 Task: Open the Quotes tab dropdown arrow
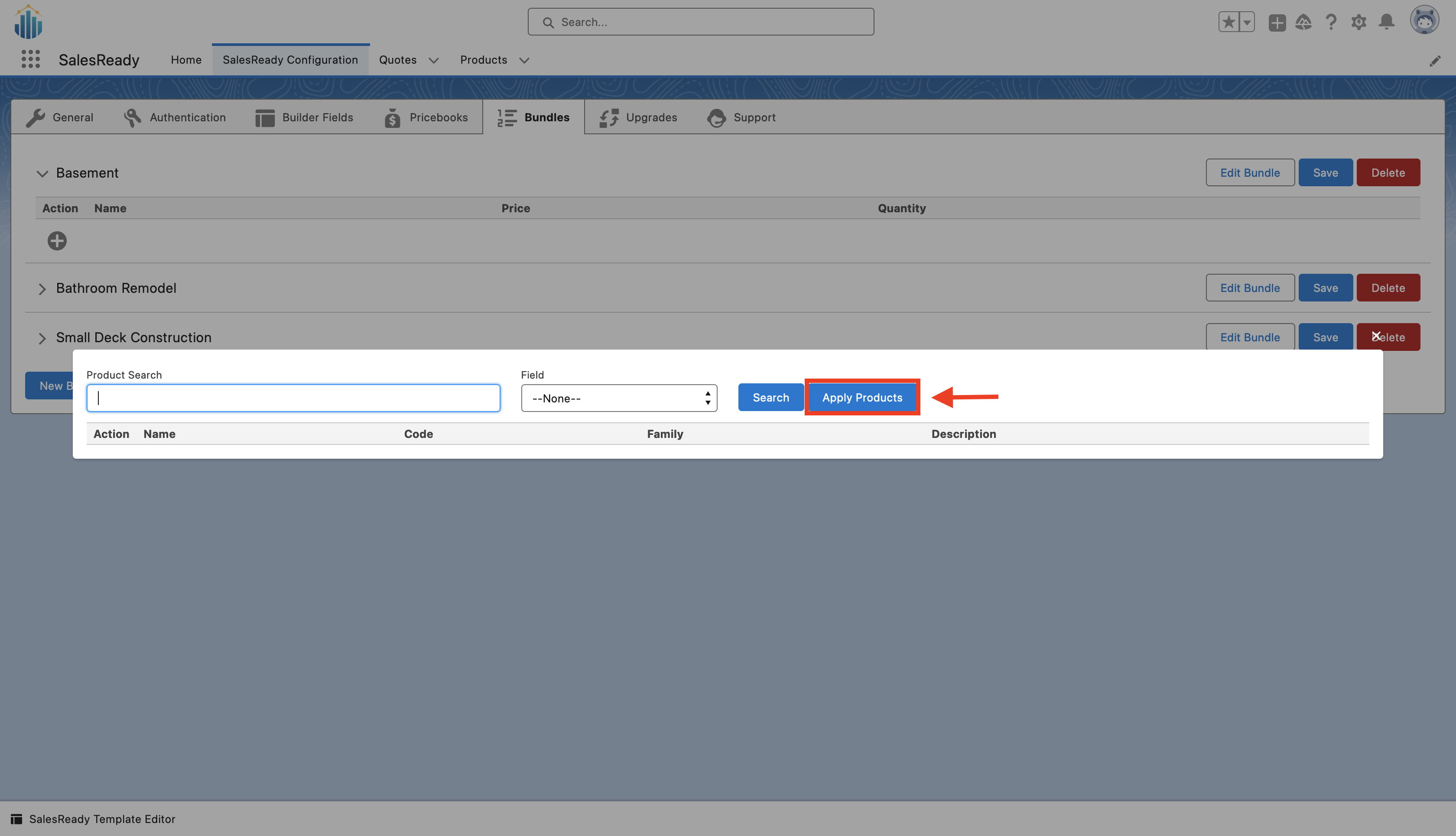click(x=434, y=60)
